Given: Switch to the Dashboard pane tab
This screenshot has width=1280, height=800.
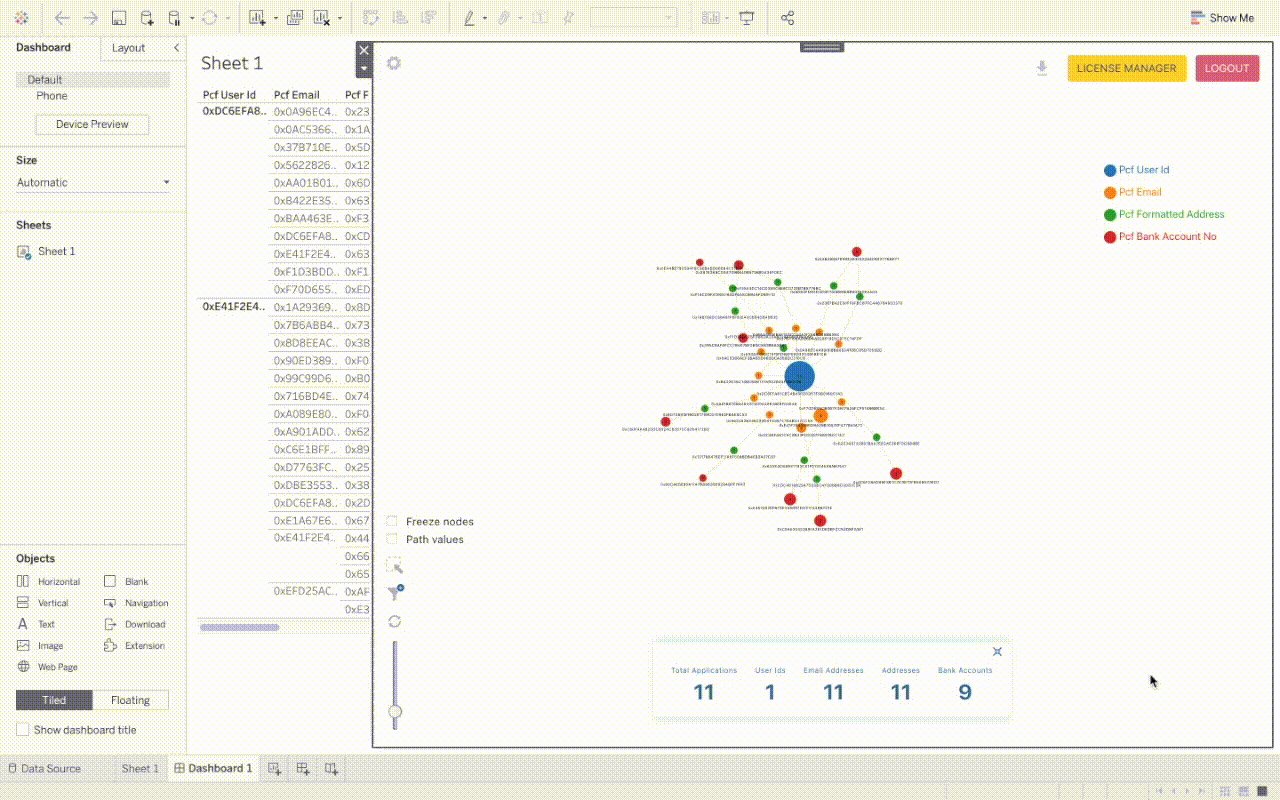Looking at the screenshot, I should pyautogui.click(x=43, y=47).
